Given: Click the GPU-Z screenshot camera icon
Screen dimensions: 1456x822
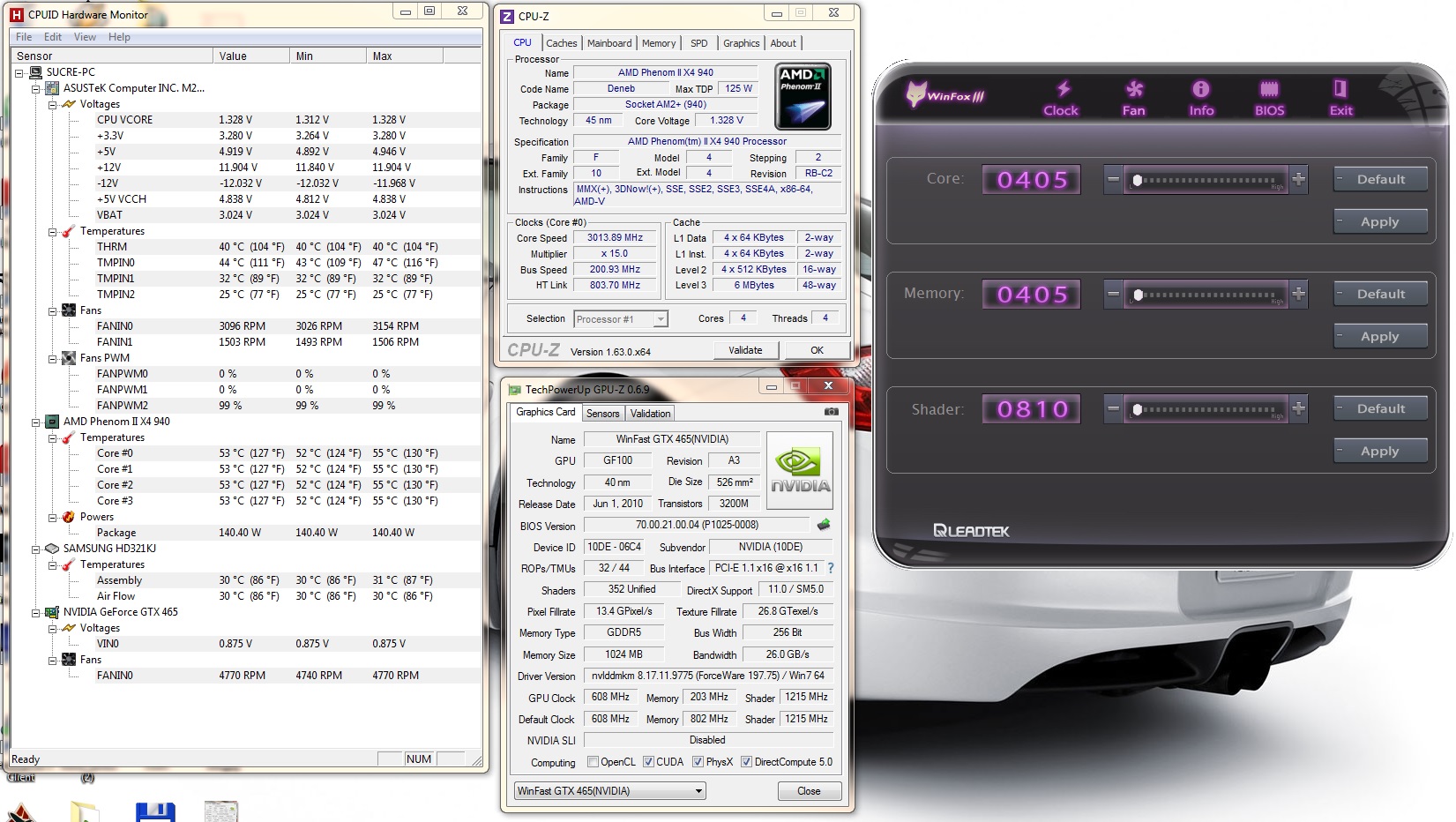Looking at the screenshot, I should tap(831, 412).
